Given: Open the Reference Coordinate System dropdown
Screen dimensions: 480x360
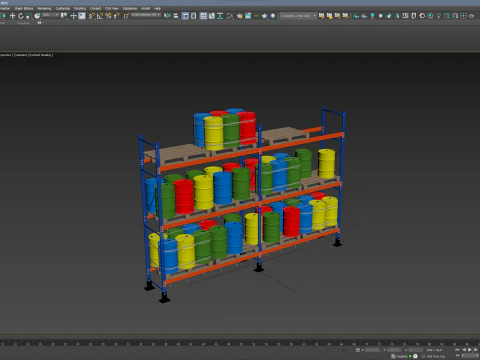Looking at the screenshot, I should coord(50,15).
